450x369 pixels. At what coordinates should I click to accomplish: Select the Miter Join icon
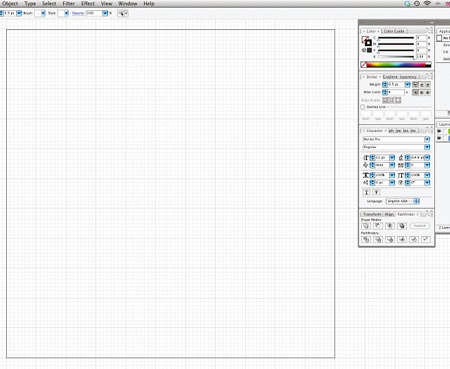tap(415, 92)
